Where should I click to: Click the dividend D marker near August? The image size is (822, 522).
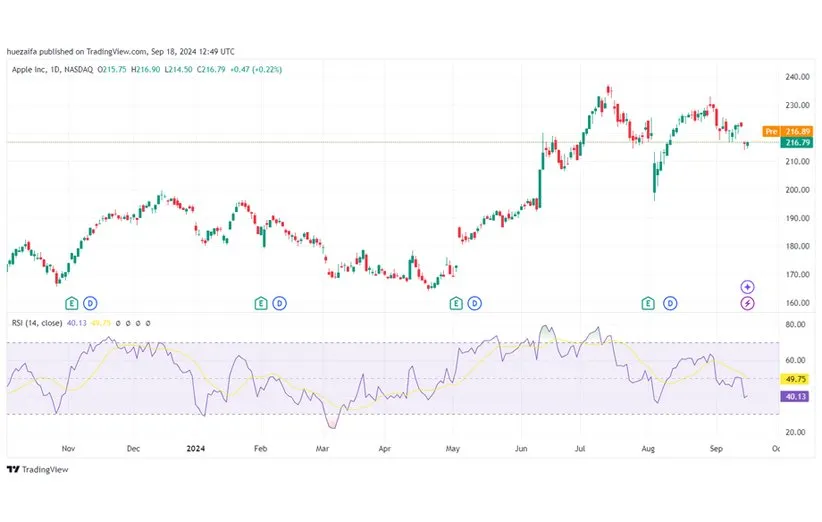[669, 302]
